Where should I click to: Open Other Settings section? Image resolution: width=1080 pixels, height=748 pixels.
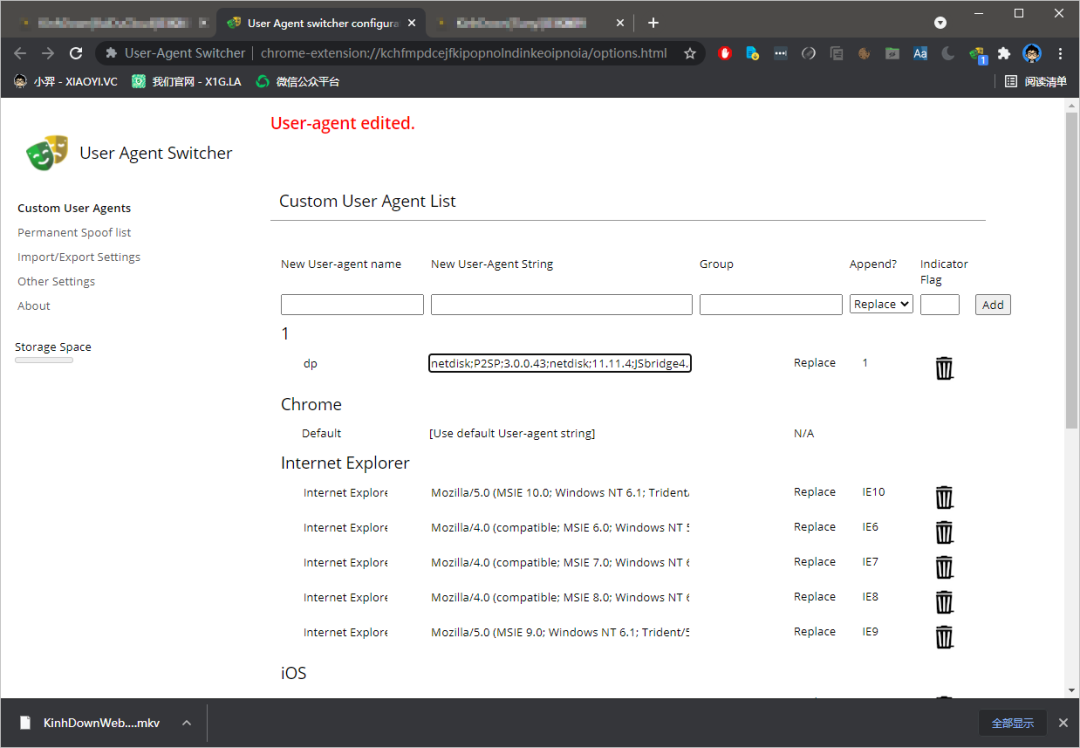pos(56,281)
